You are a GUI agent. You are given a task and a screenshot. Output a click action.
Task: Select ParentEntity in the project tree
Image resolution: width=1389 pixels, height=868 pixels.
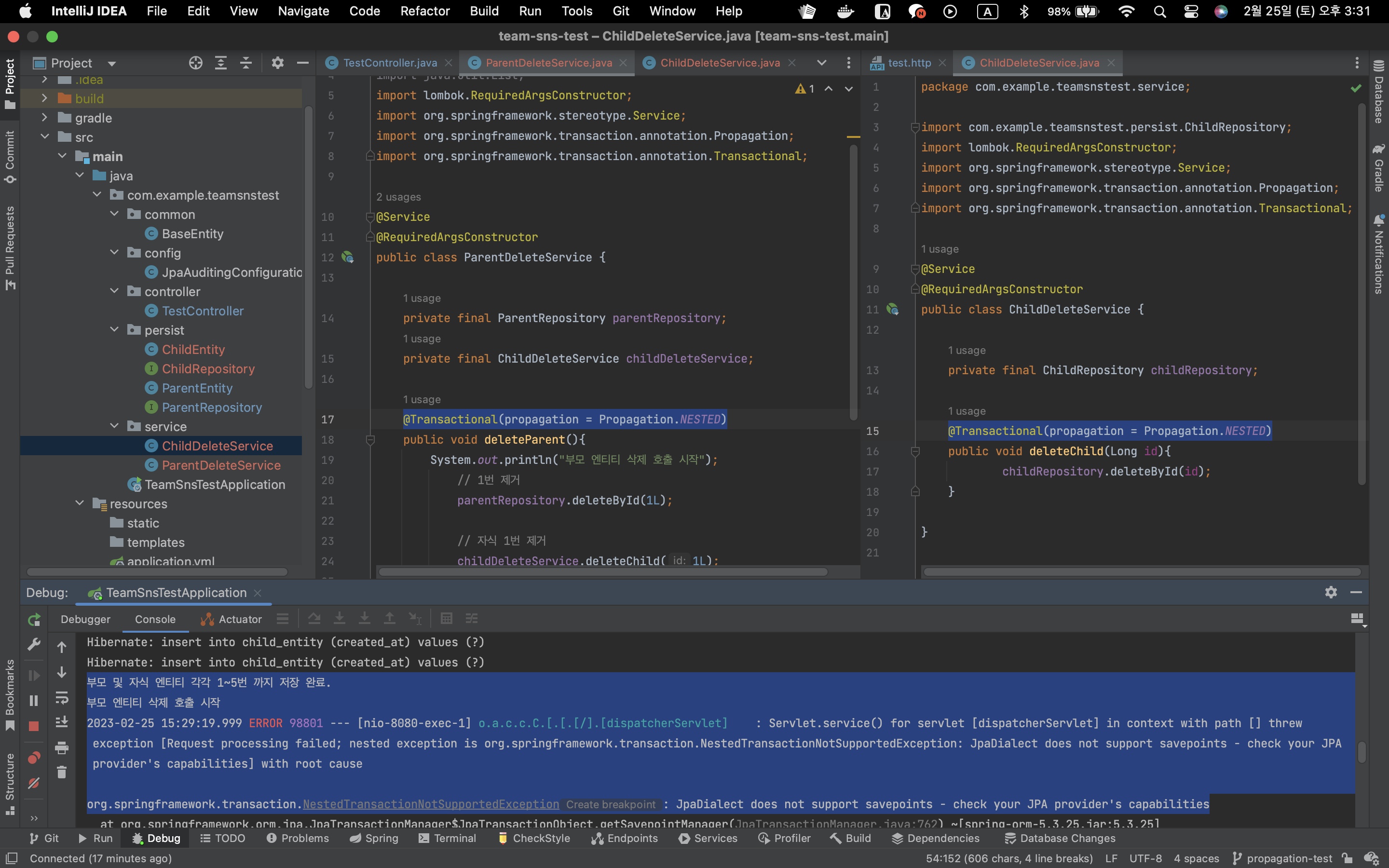click(x=197, y=388)
